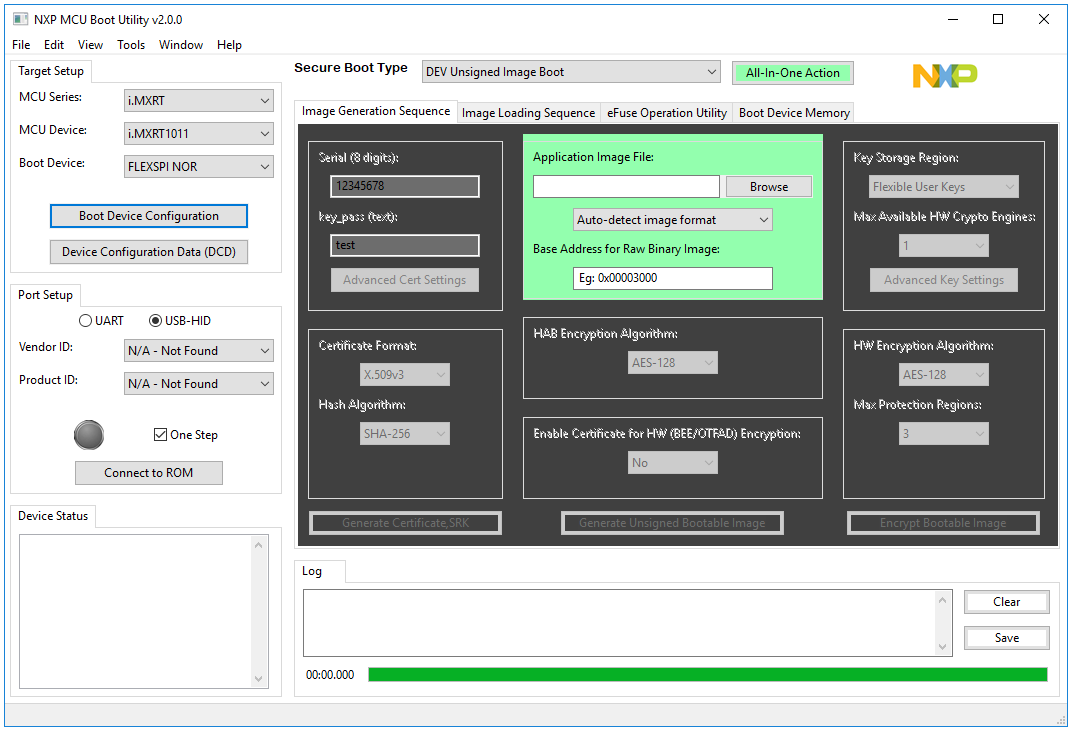This screenshot has width=1072, height=731.
Task: Clear the log
Action: 1006,602
